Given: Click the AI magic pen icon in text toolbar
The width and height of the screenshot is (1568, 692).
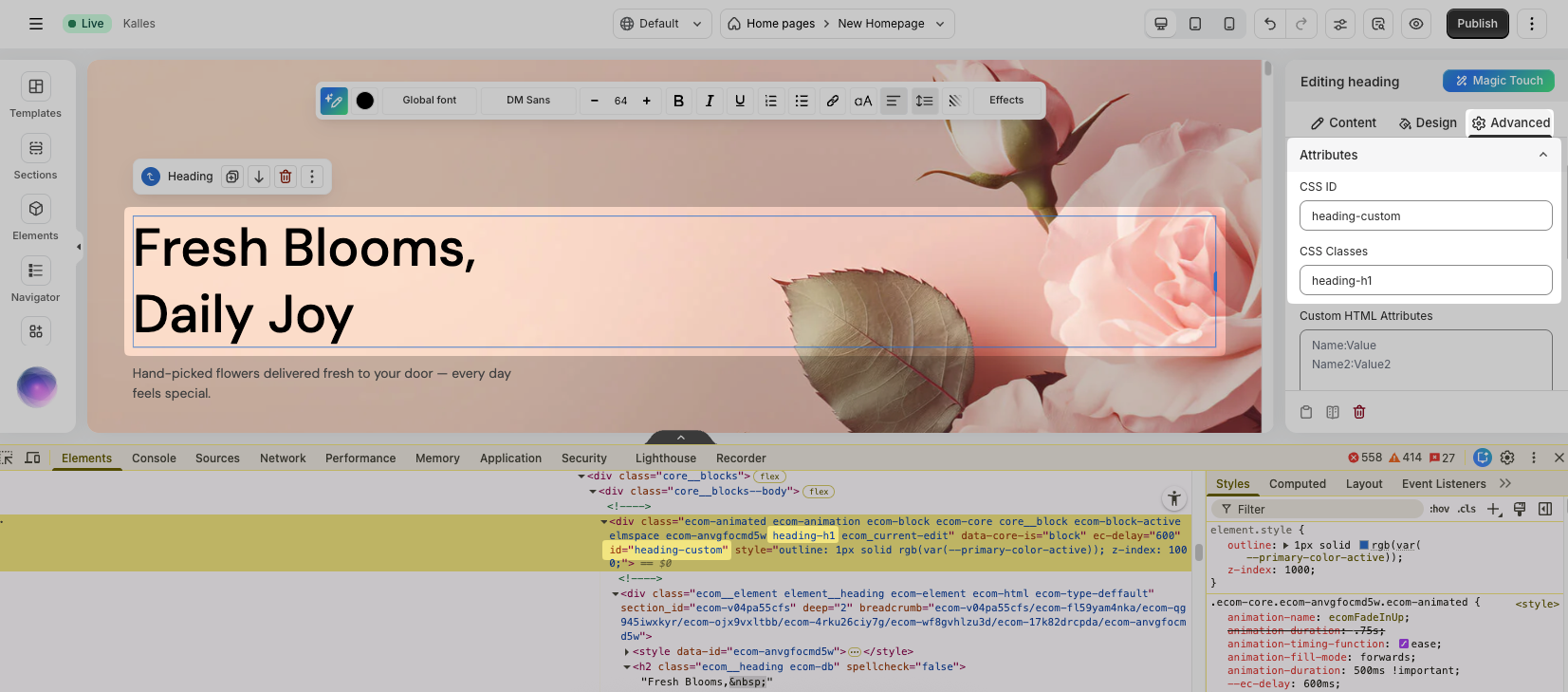Looking at the screenshot, I should tap(334, 101).
